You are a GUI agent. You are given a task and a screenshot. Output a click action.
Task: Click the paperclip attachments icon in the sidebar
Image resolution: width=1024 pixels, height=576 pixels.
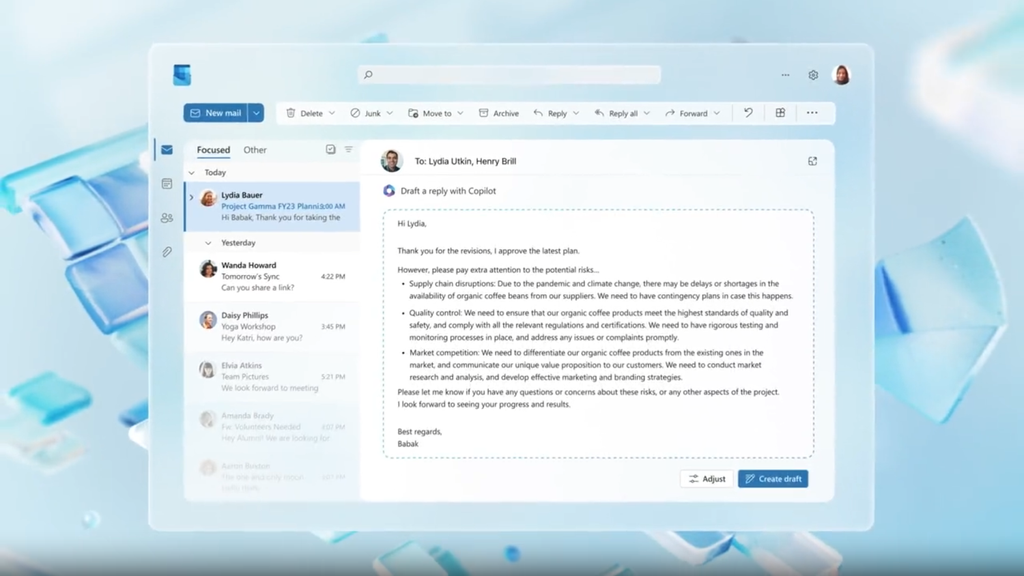(x=167, y=251)
